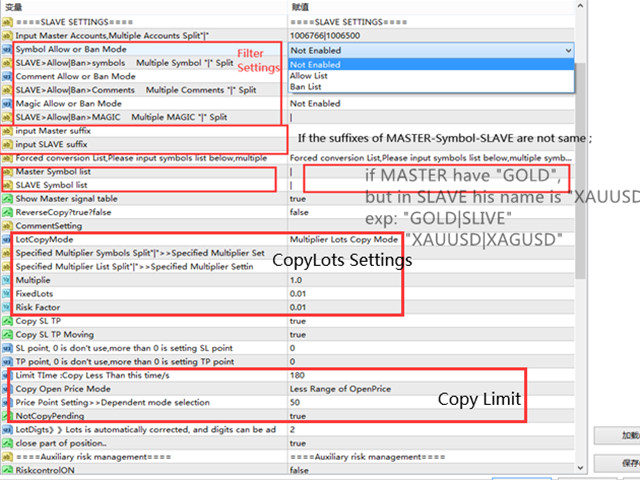Toggle NotCopyPending true value
Screen dimensions: 640x480
[298, 416]
